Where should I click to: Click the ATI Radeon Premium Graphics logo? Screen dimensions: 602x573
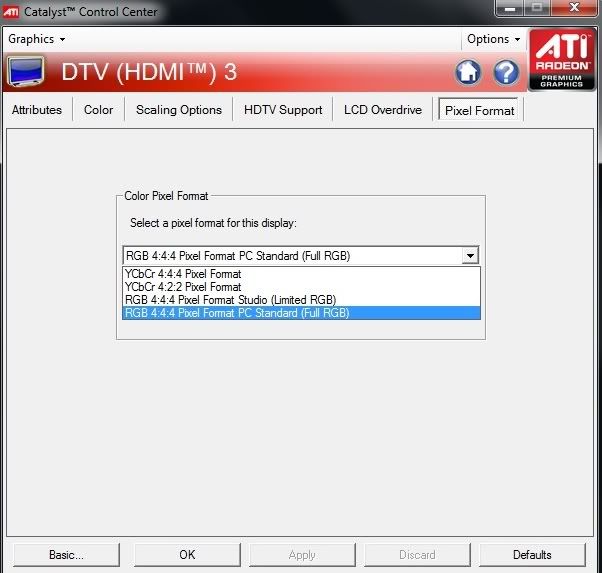[562, 60]
